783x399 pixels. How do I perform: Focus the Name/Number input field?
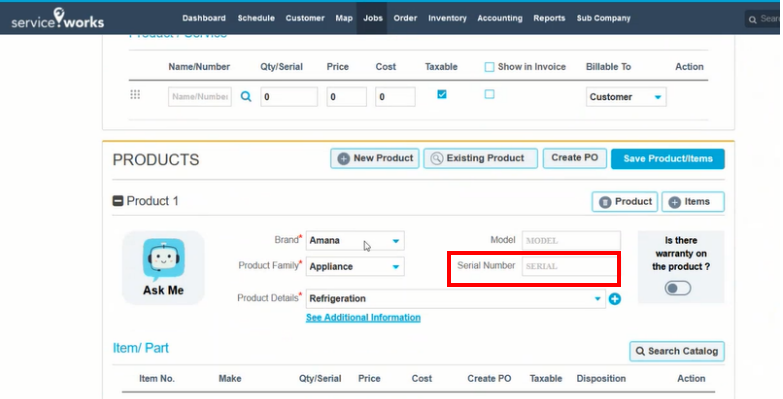200,96
